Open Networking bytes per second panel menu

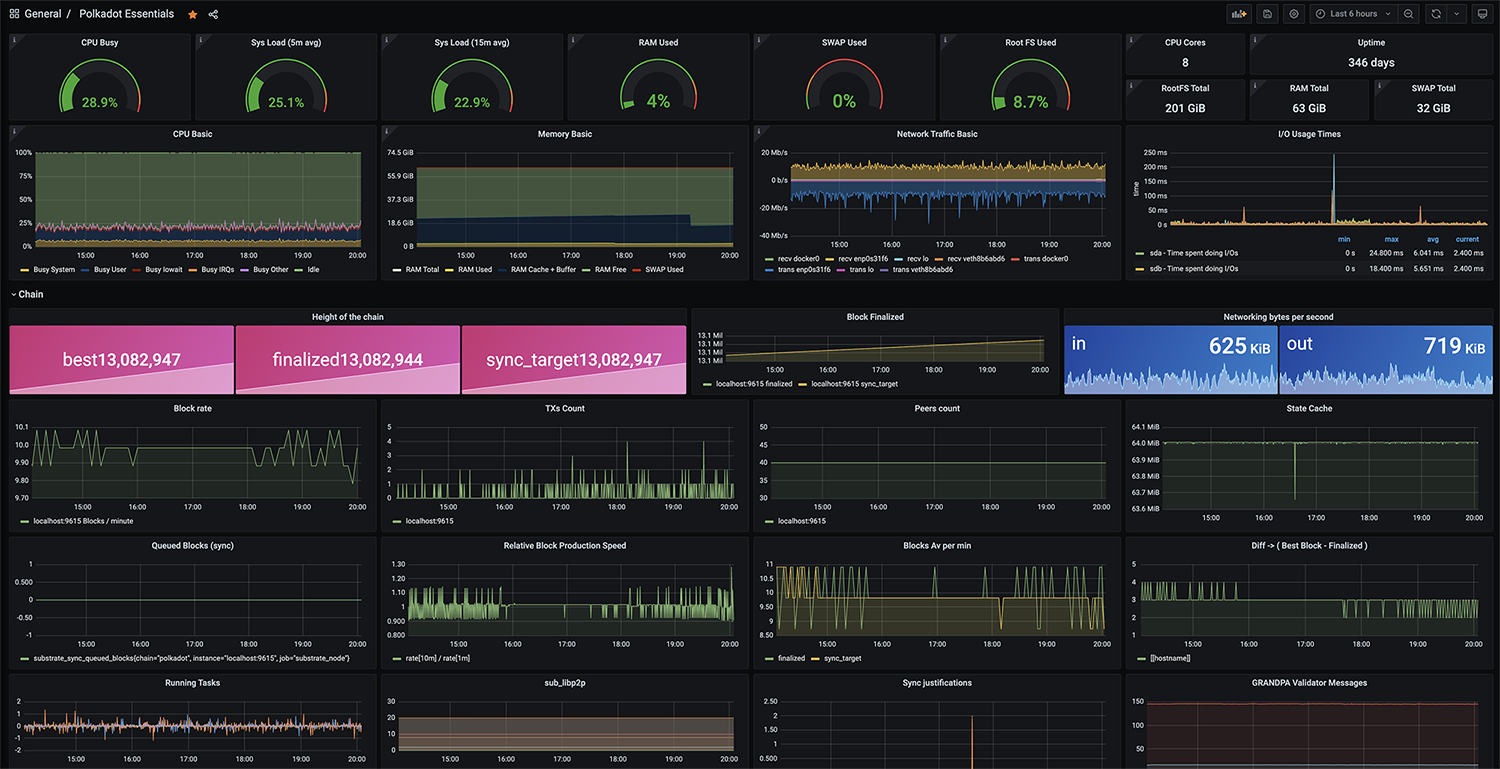[x=1278, y=317]
